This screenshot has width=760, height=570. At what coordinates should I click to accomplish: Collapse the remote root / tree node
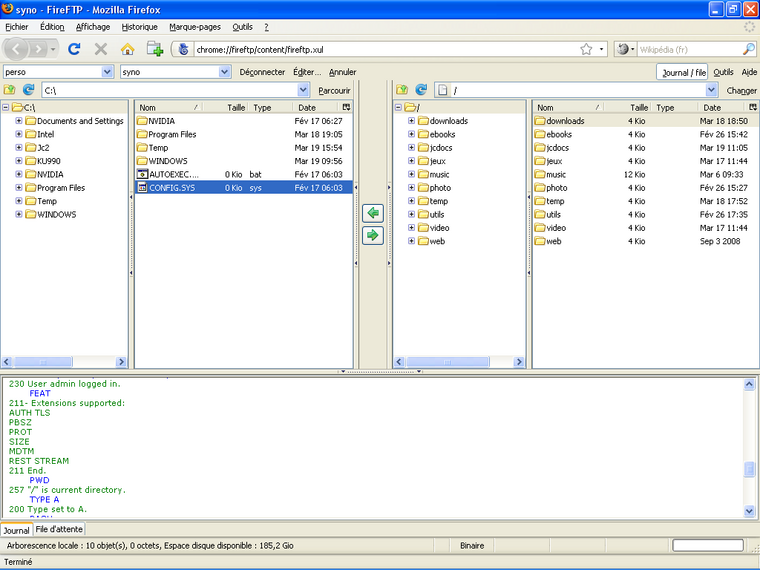[398, 108]
